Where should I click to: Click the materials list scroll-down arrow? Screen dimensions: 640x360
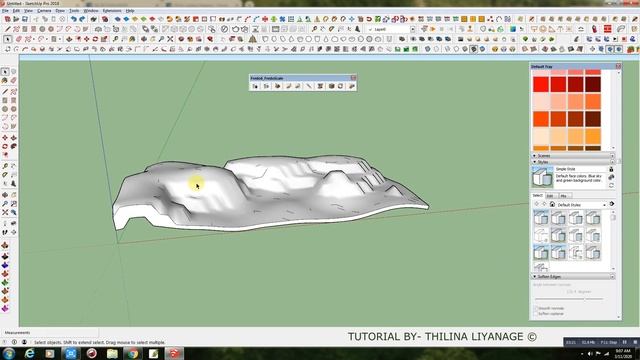coord(613,148)
